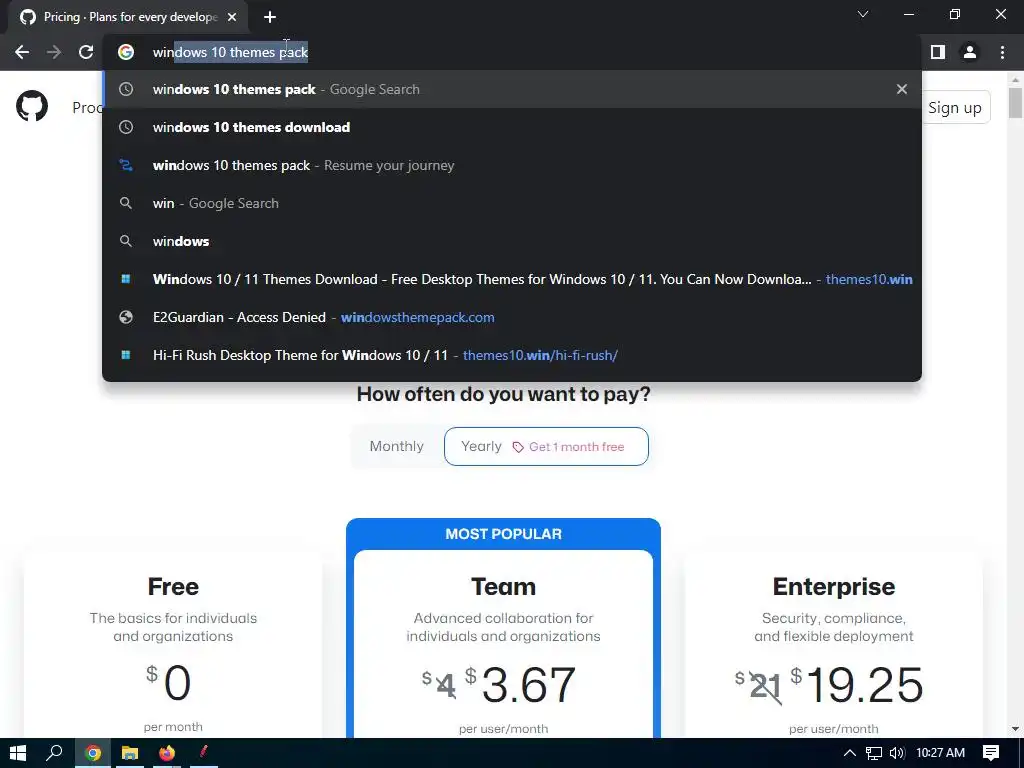1024x768 pixels.
Task: Click the 'How often do you want to pay?' heading
Action: [x=504, y=394]
